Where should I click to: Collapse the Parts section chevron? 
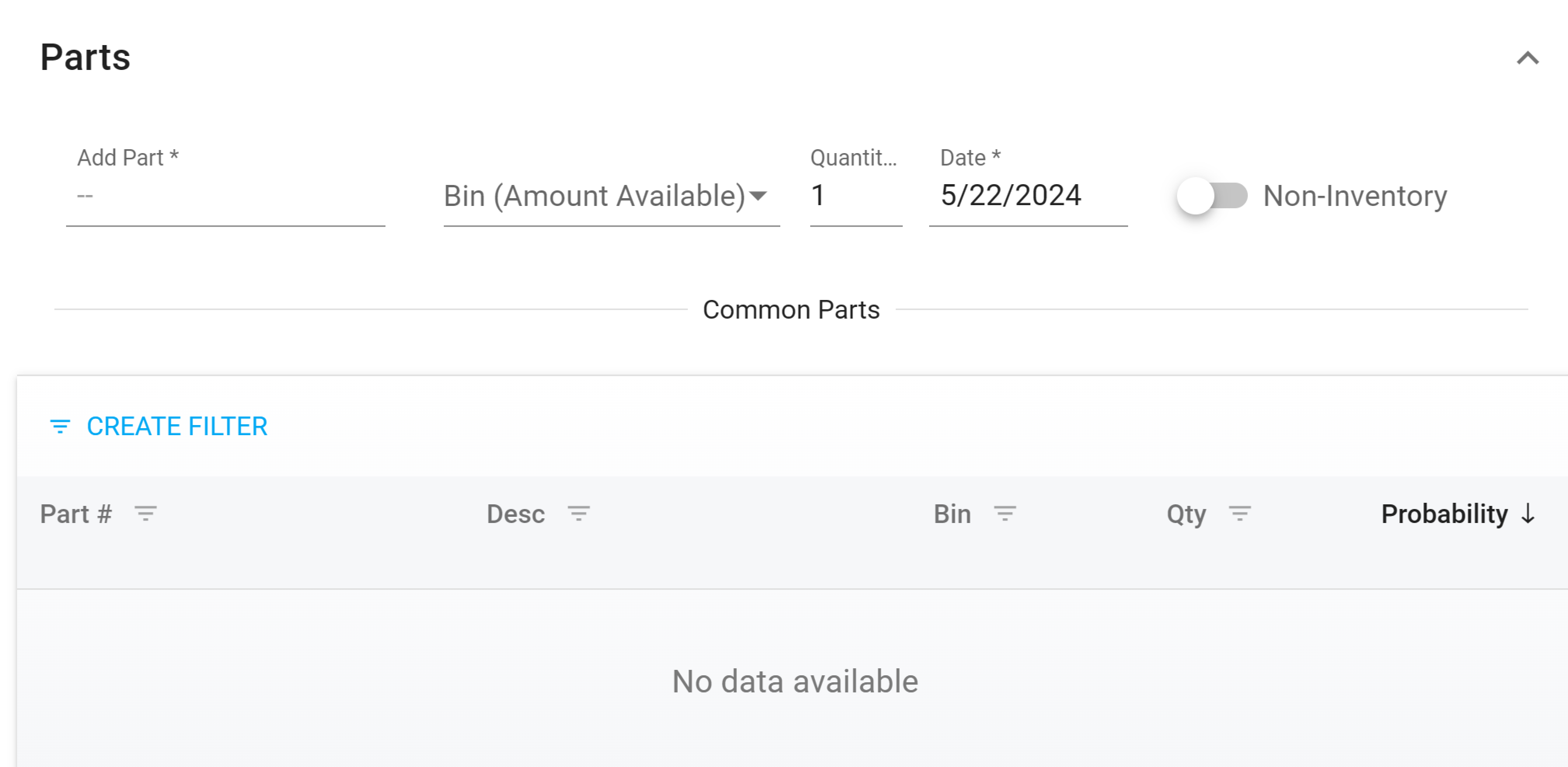tap(1527, 58)
